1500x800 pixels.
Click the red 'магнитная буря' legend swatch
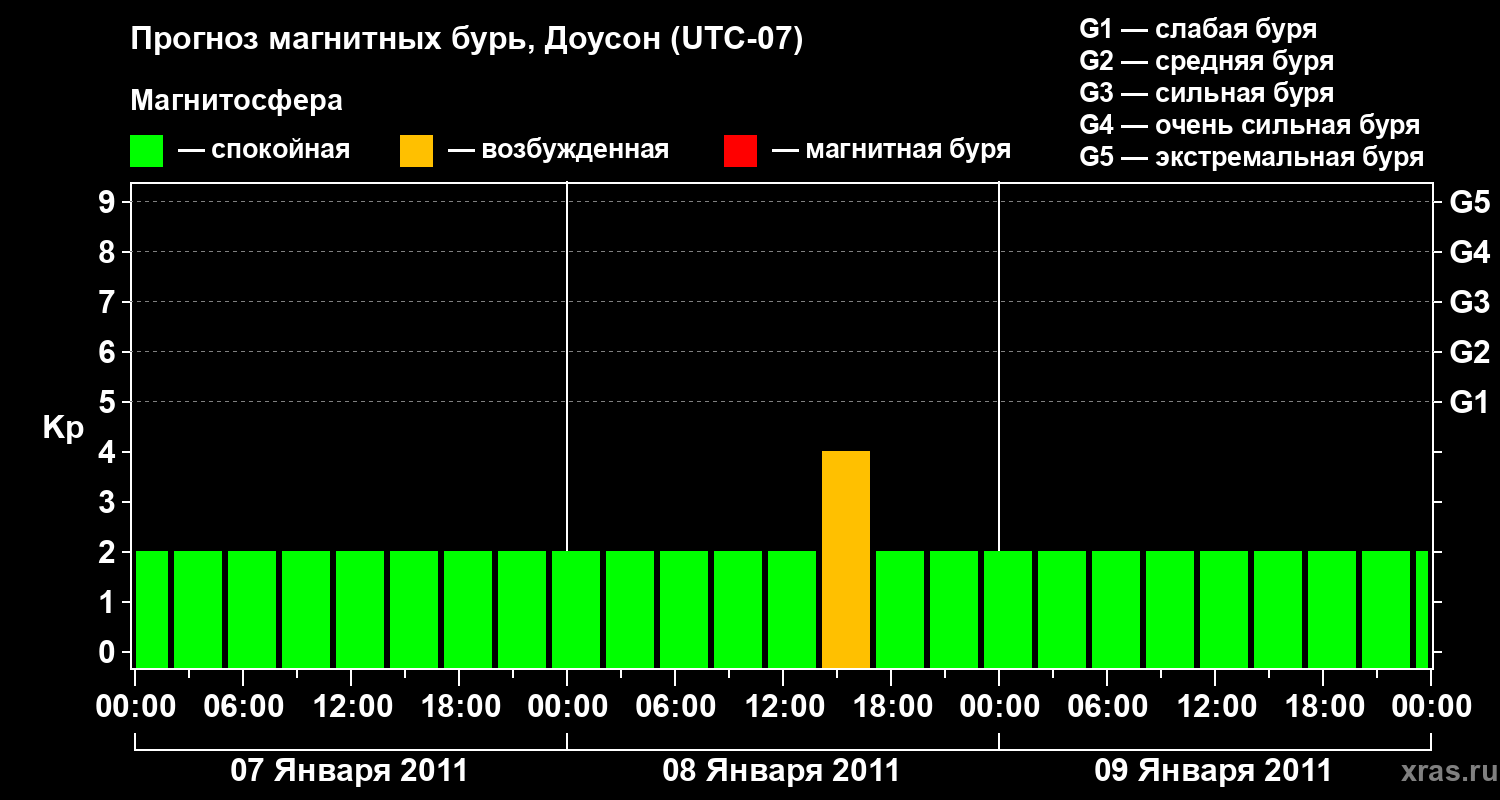pyautogui.click(x=740, y=151)
